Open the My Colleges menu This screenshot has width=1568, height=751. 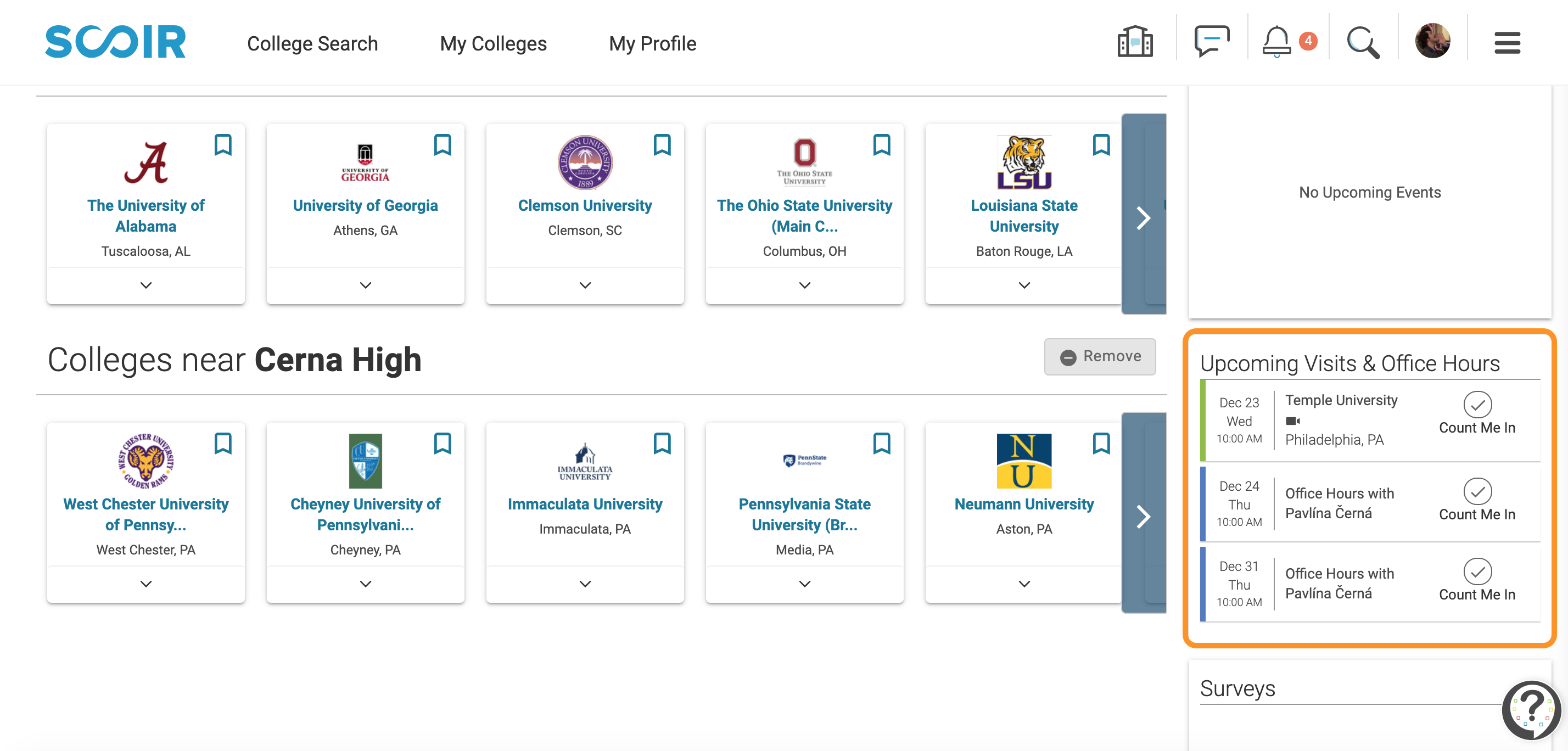[493, 43]
